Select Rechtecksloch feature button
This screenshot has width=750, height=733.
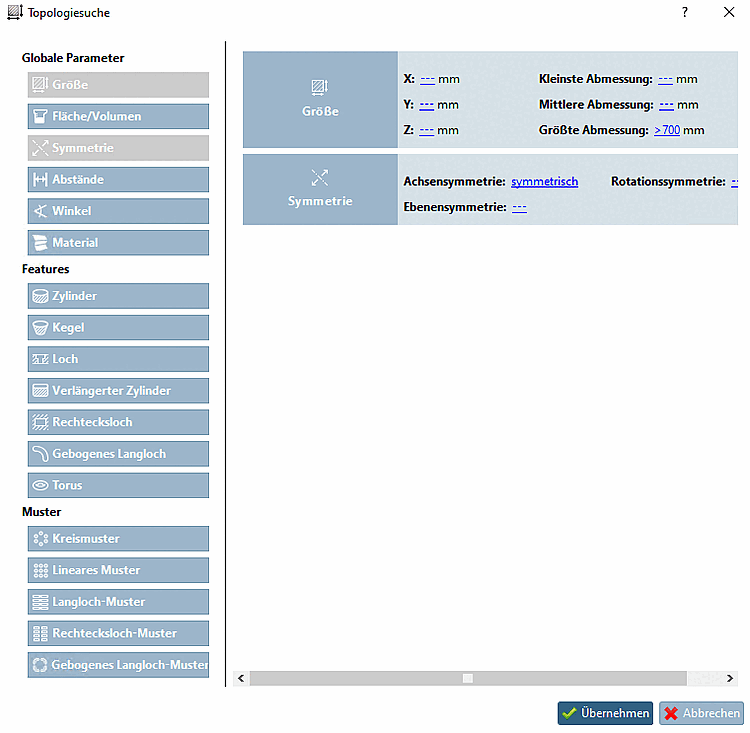click(118, 422)
